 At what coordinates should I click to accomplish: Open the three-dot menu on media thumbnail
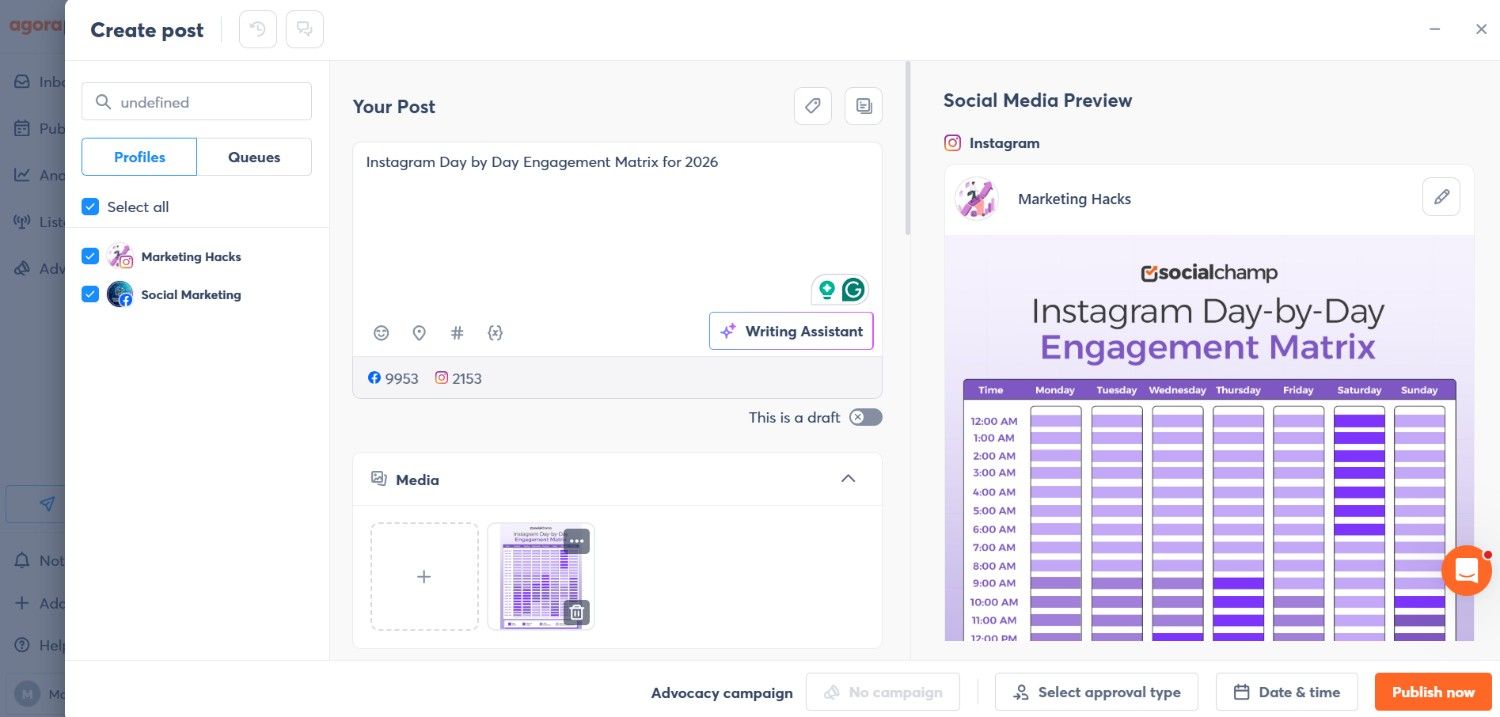[576, 541]
